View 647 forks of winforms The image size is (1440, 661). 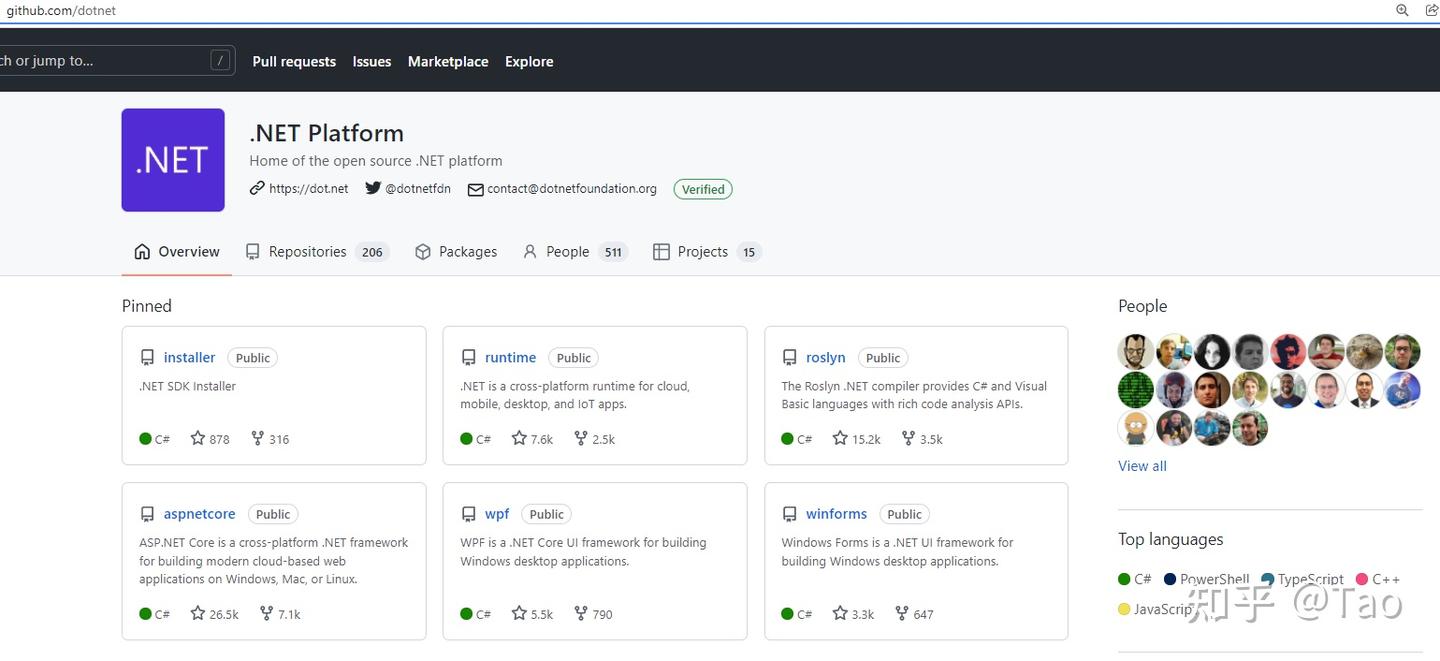914,614
